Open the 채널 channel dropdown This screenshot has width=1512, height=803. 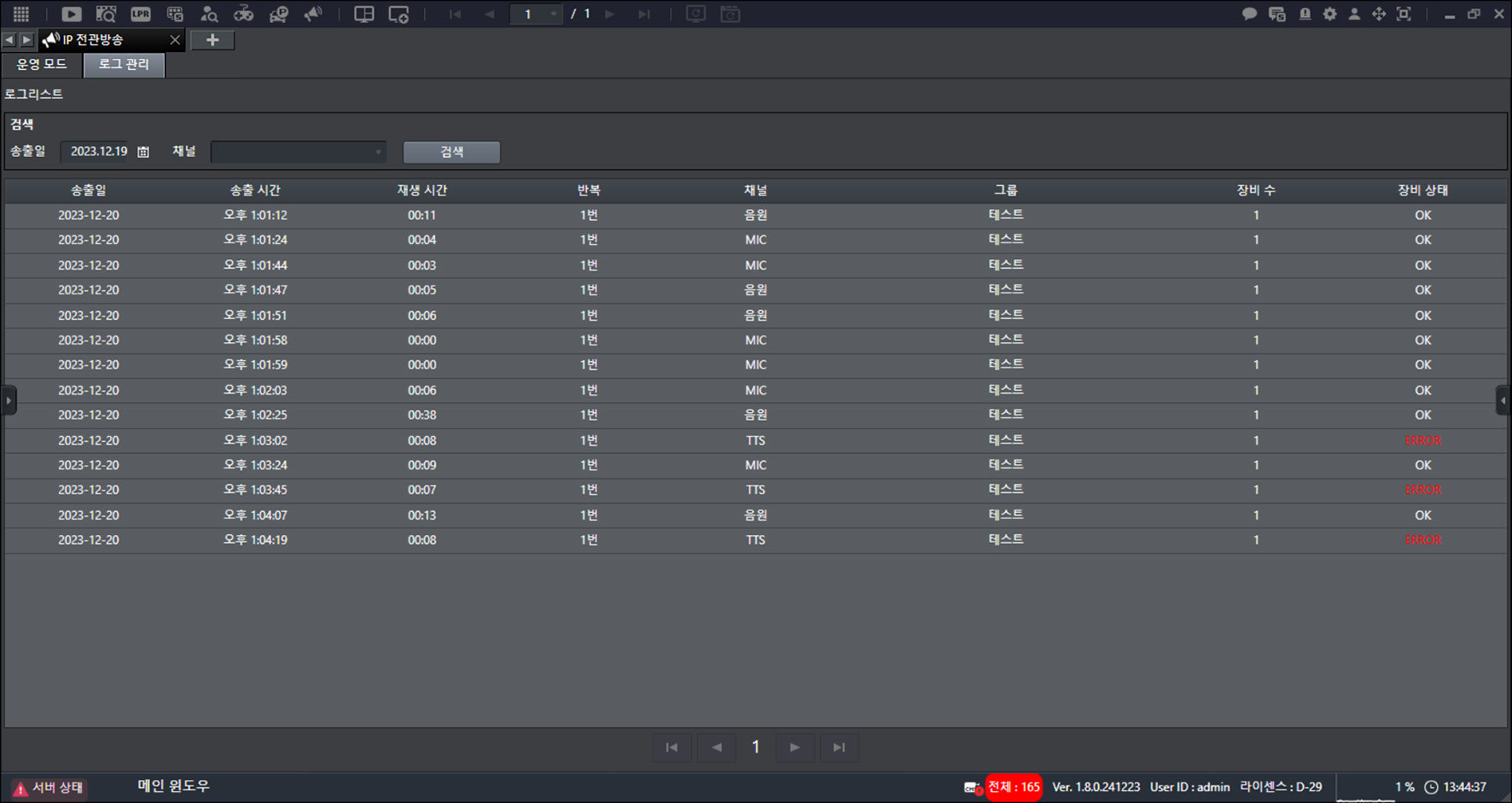click(298, 152)
